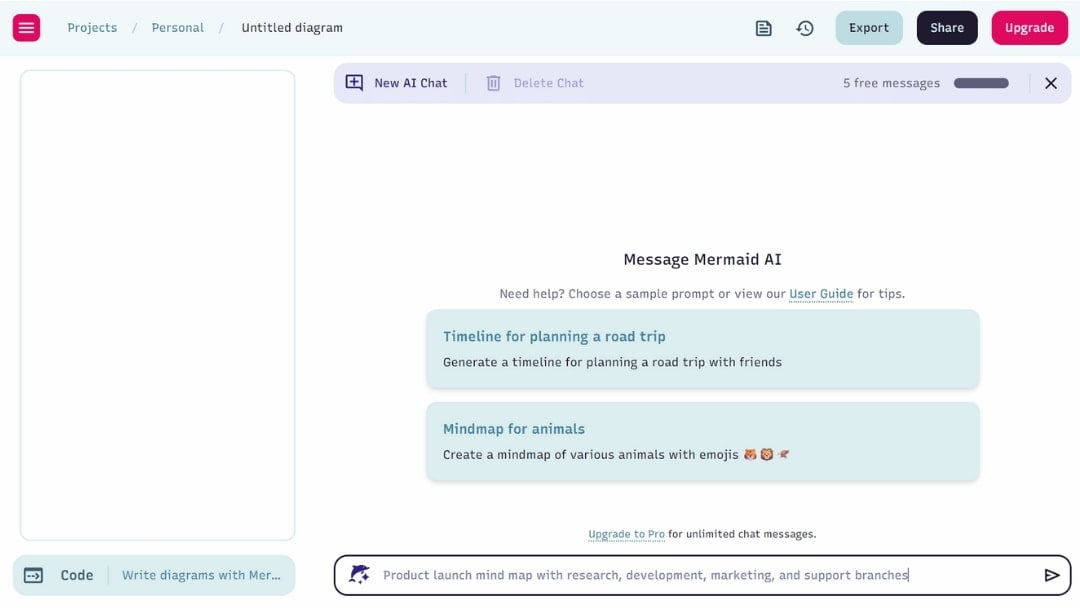Open the Upgrade to Pro link
1080x610 pixels.
pyautogui.click(x=626, y=534)
